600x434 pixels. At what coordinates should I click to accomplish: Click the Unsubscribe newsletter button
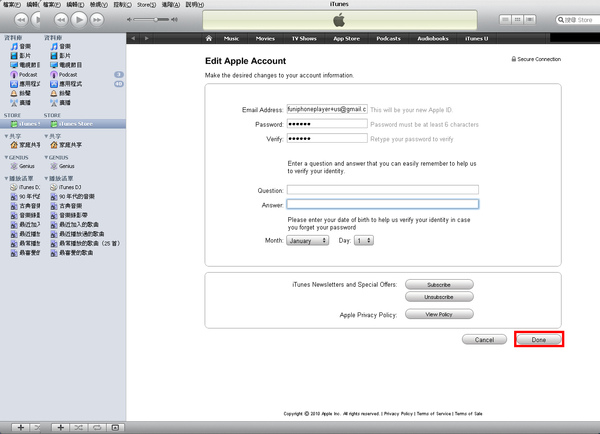439,297
